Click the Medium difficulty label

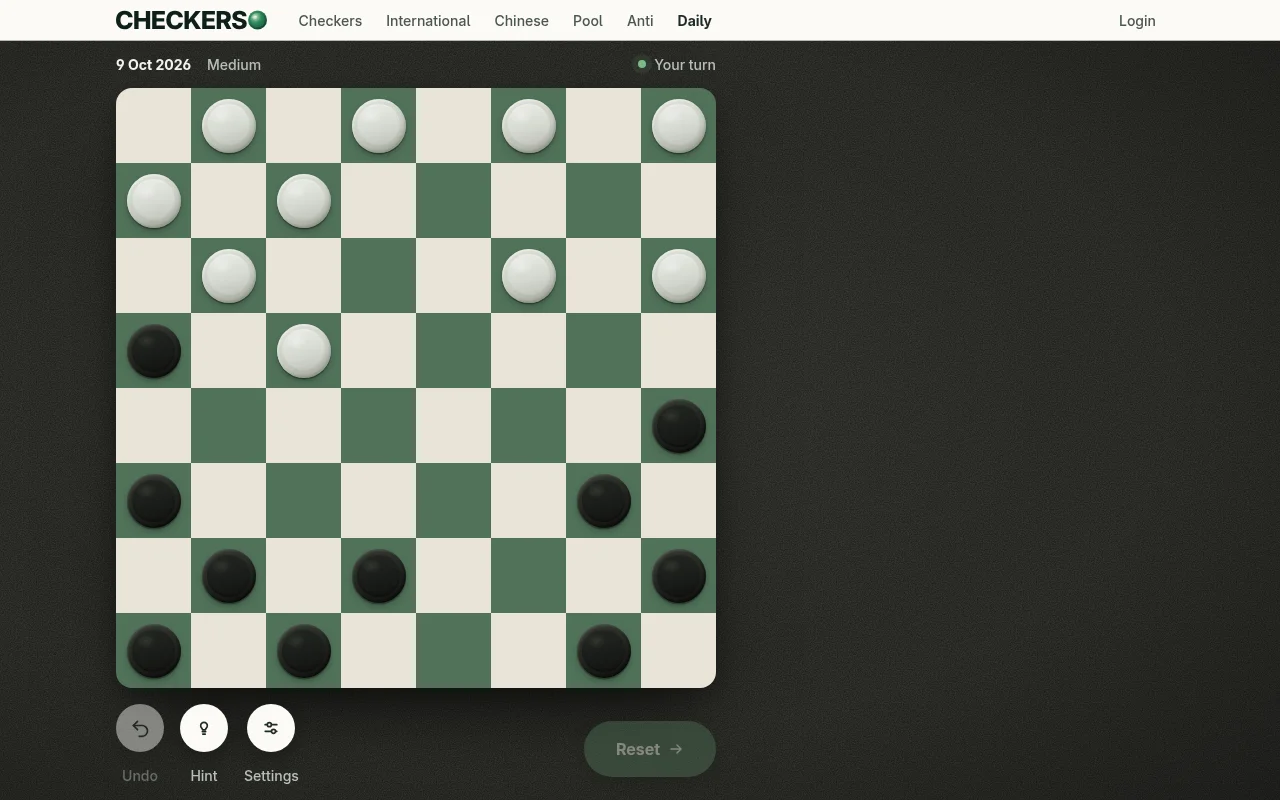coord(234,65)
